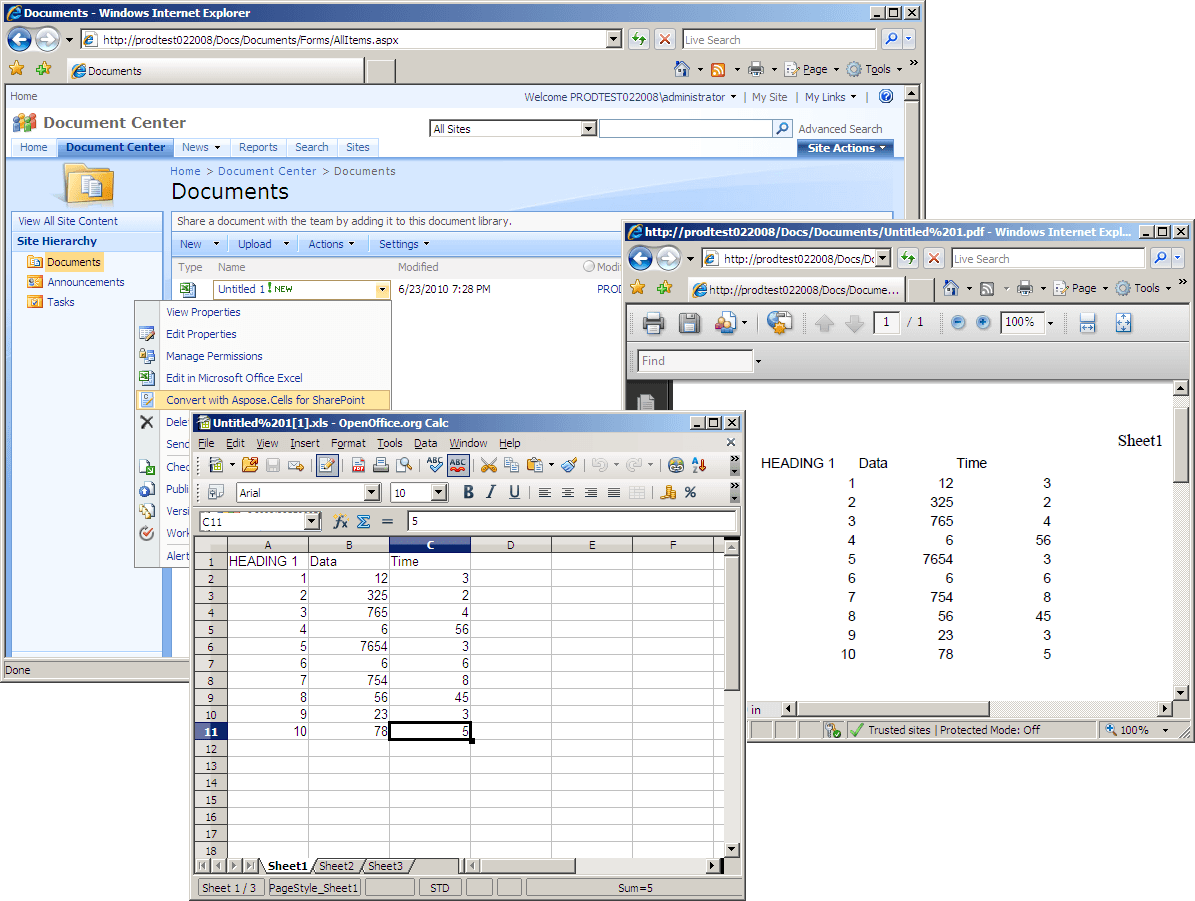
Task: Click the Print icon in PDF toolbar
Action: 653,323
